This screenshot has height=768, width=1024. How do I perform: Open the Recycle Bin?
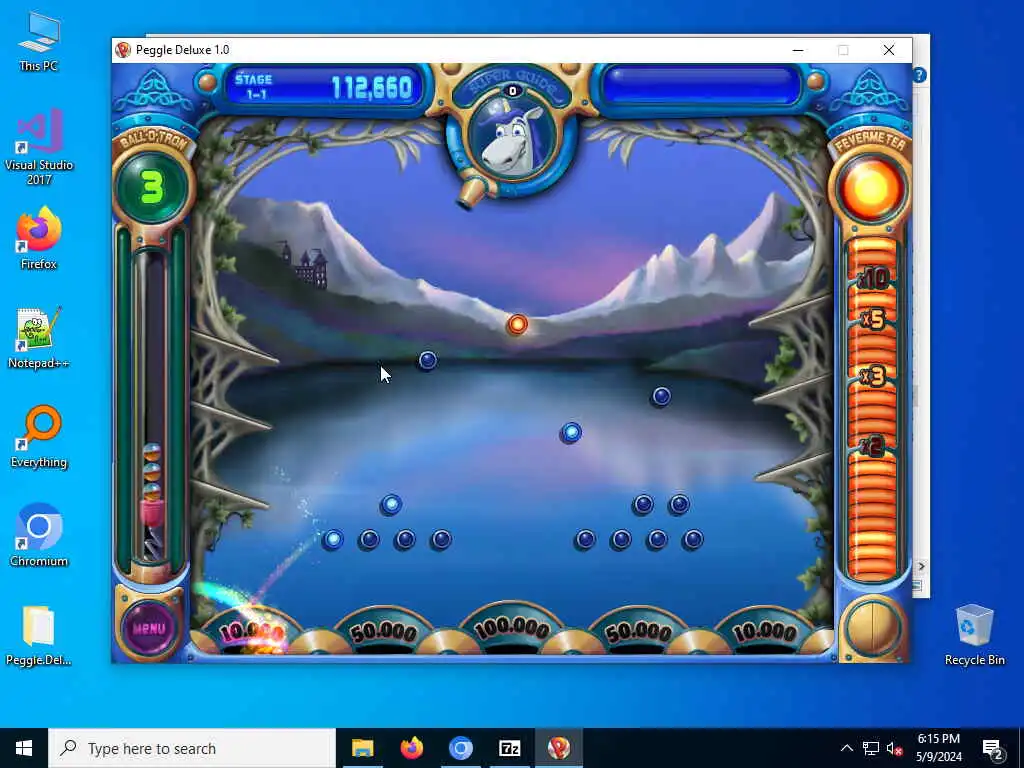[x=974, y=635]
